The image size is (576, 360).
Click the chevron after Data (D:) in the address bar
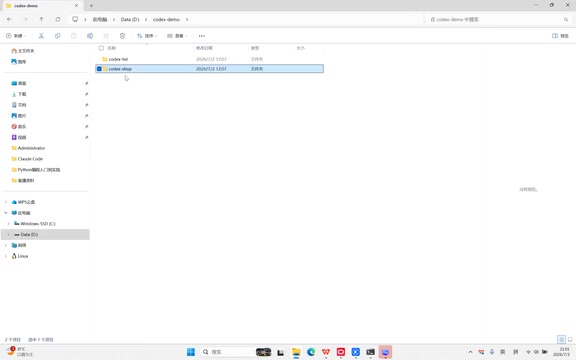pyautogui.click(x=146, y=19)
